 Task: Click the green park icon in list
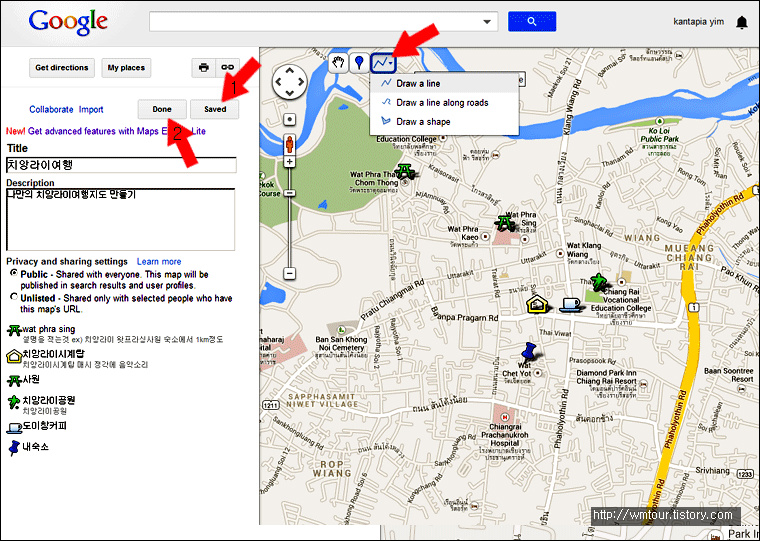pyautogui.click(x=14, y=402)
